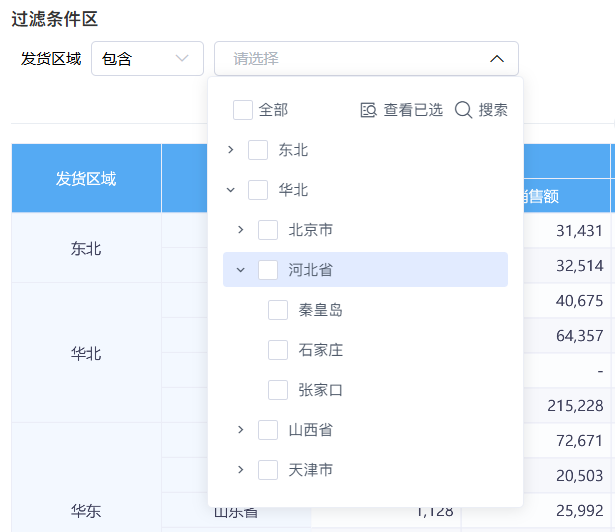Tick the 石家庄 checkbox
This screenshot has width=615, height=532.
[278, 350]
